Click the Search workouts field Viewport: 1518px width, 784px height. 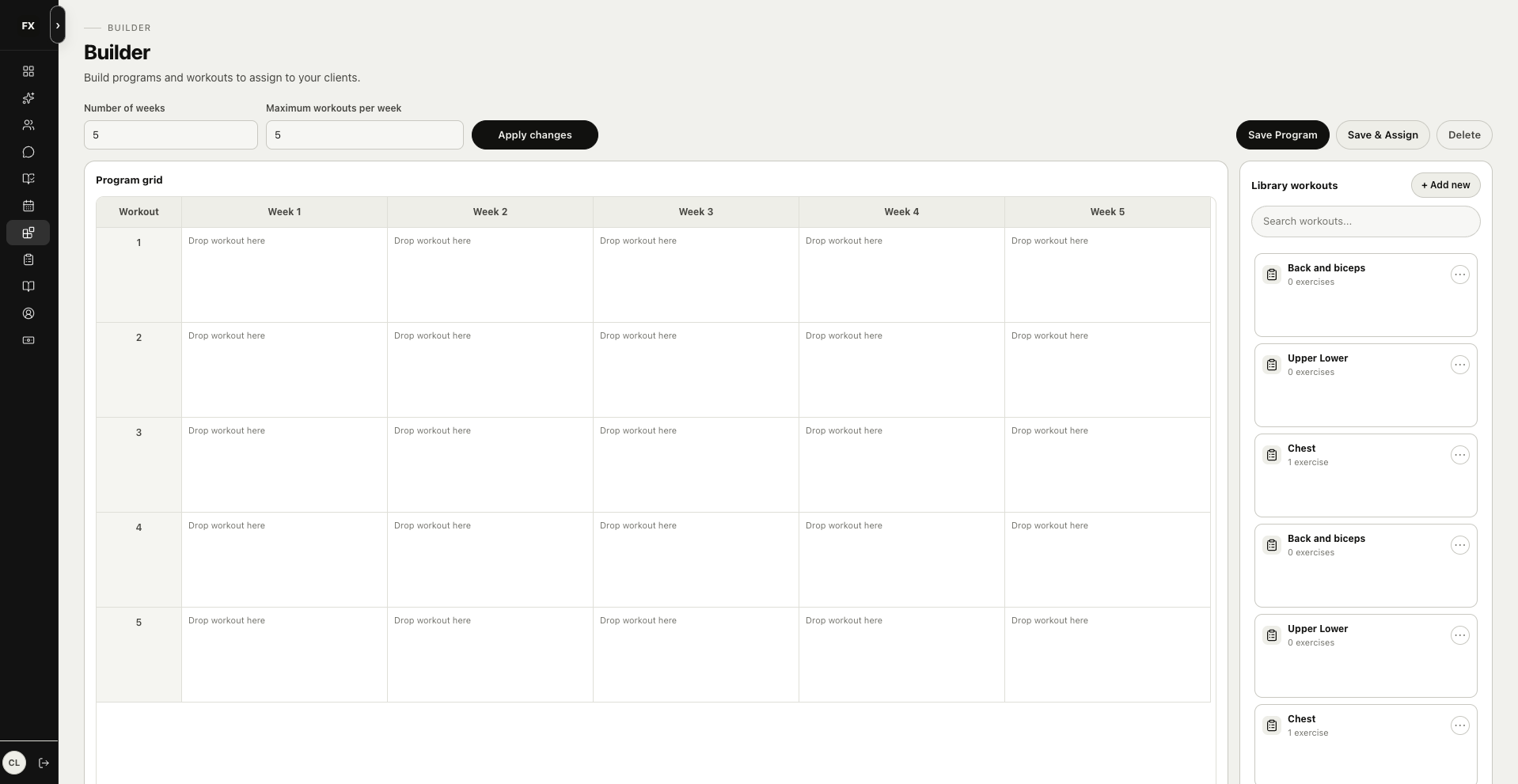[x=1365, y=222]
